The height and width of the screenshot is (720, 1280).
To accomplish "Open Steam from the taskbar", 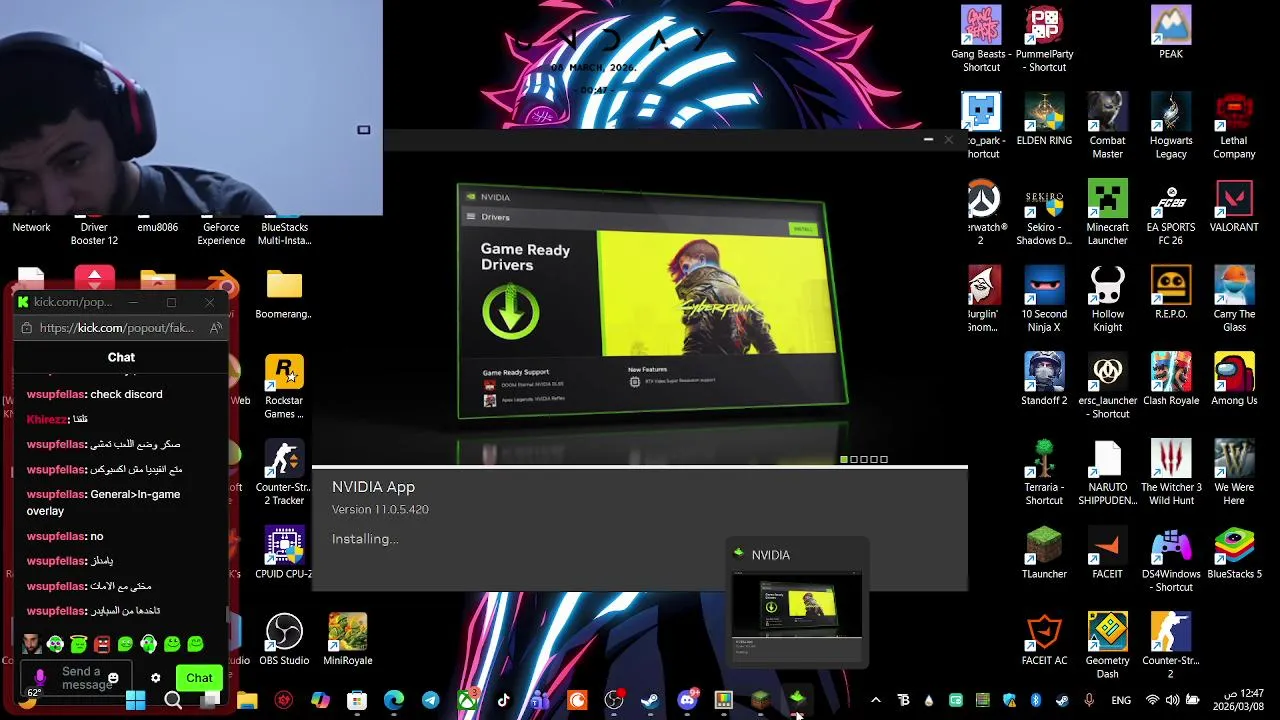I will [x=650, y=701].
